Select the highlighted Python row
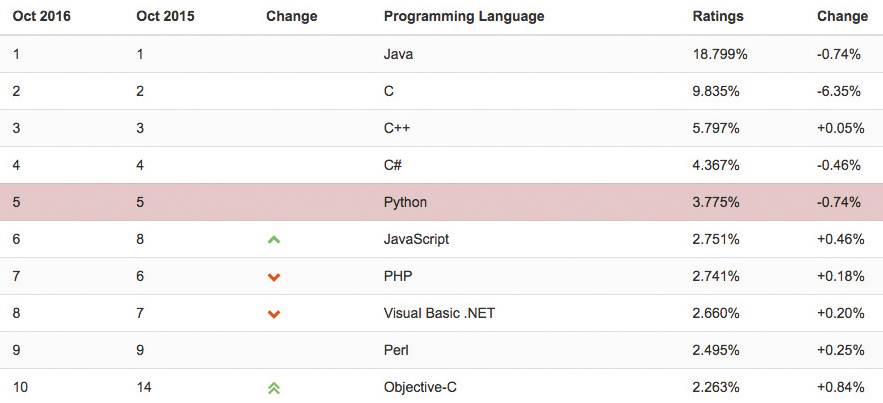The width and height of the screenshot is (883, 403). (441, 202)
